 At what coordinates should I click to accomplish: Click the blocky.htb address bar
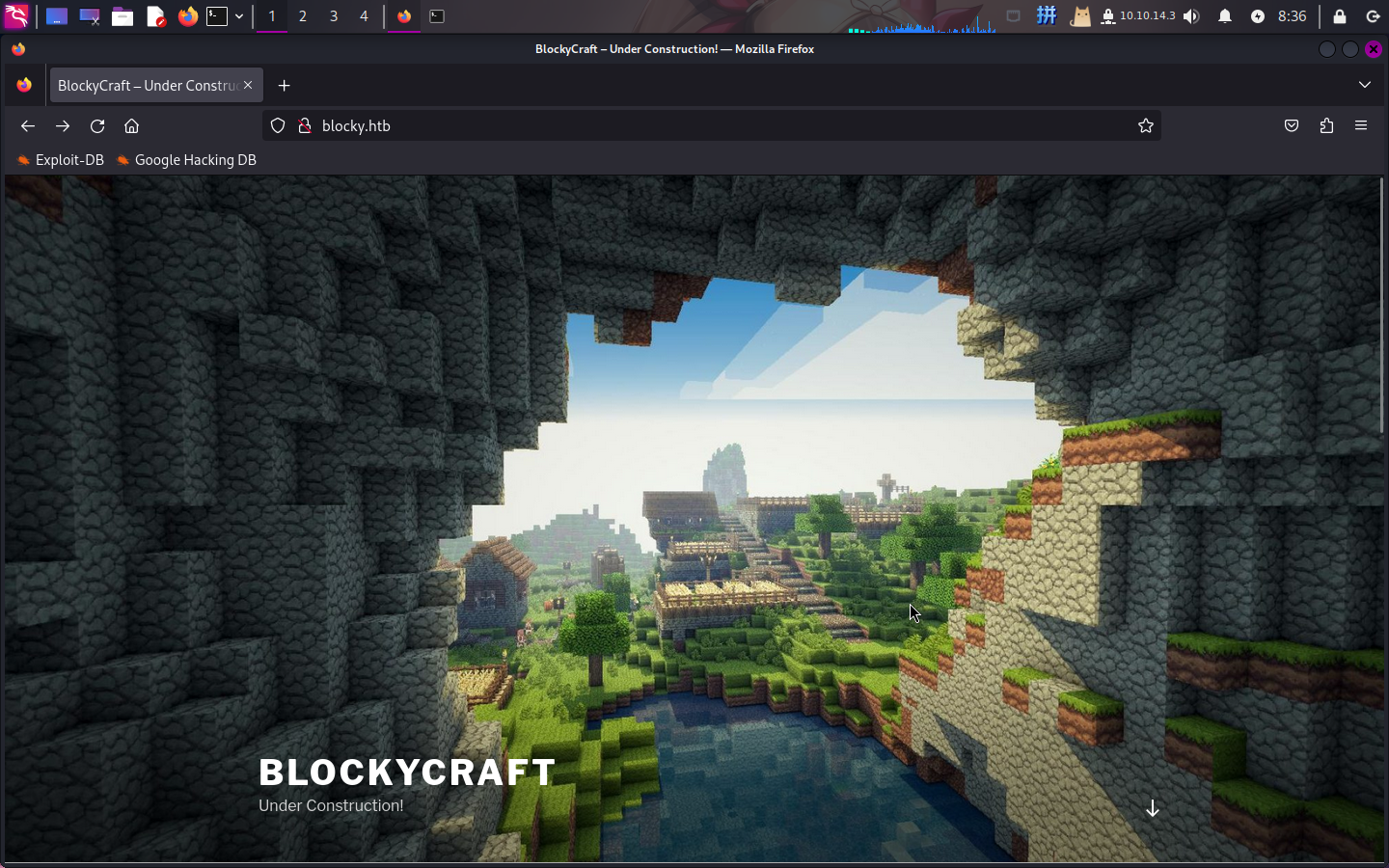tap(712, 126)
